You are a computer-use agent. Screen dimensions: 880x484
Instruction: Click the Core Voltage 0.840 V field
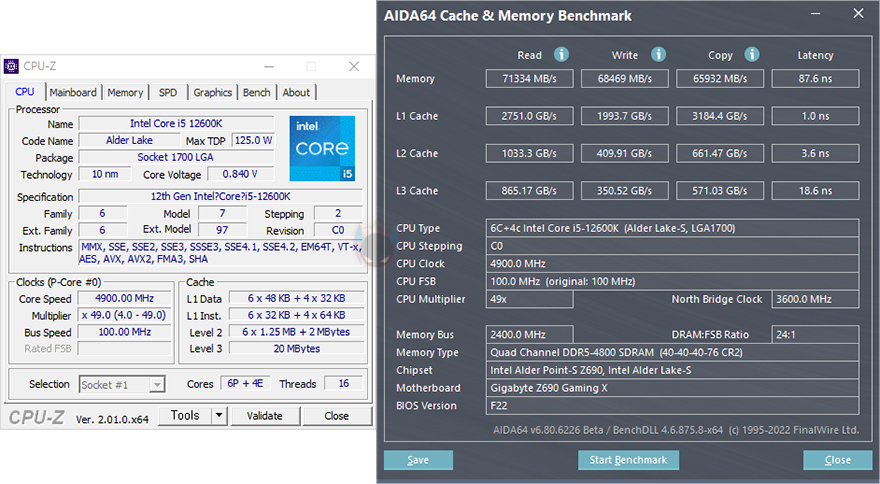click(x=240, y=174)
